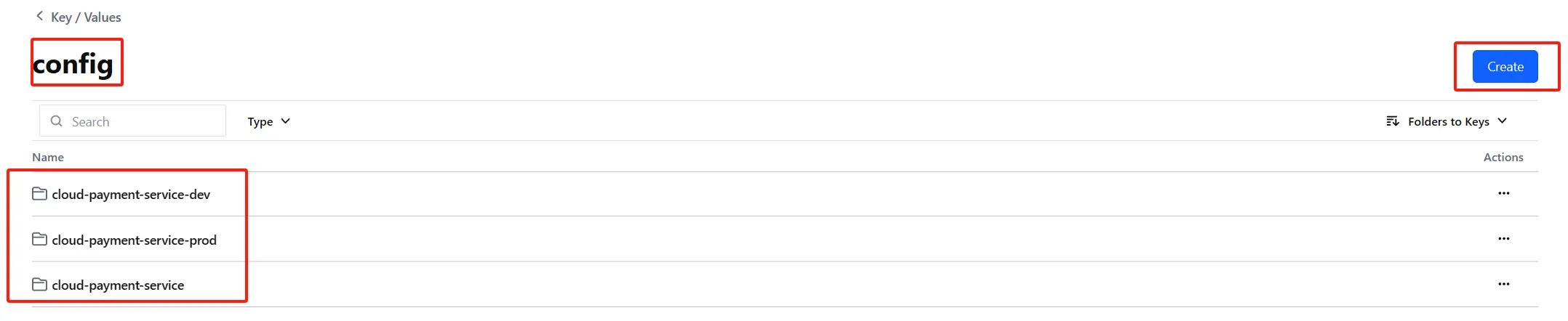Click the magnifier icon in the search box

pyautogui.click(x=56, y=121)
